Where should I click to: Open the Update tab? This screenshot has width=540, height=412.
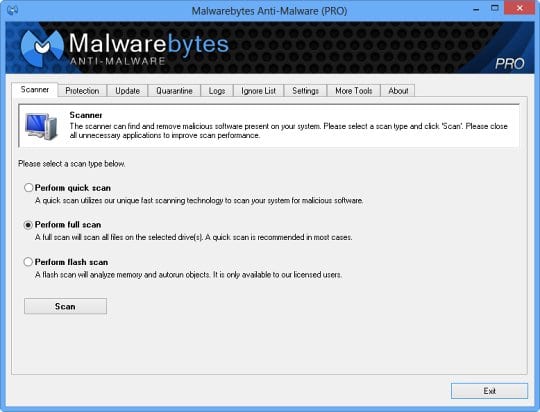point(127,91)
